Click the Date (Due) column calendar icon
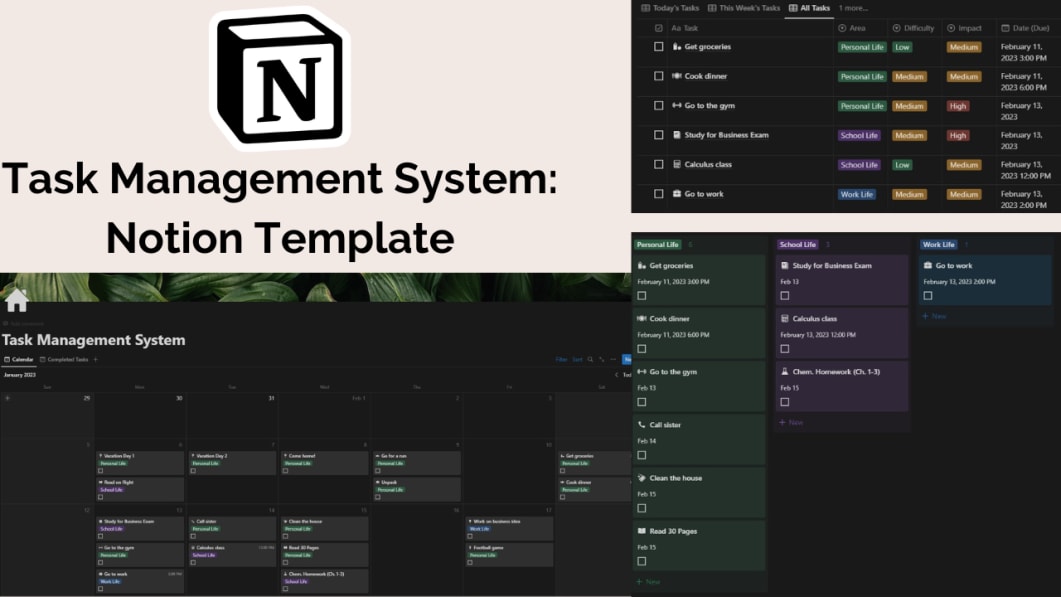This screenshot has height=597, width=1061. click(1004, 28)
